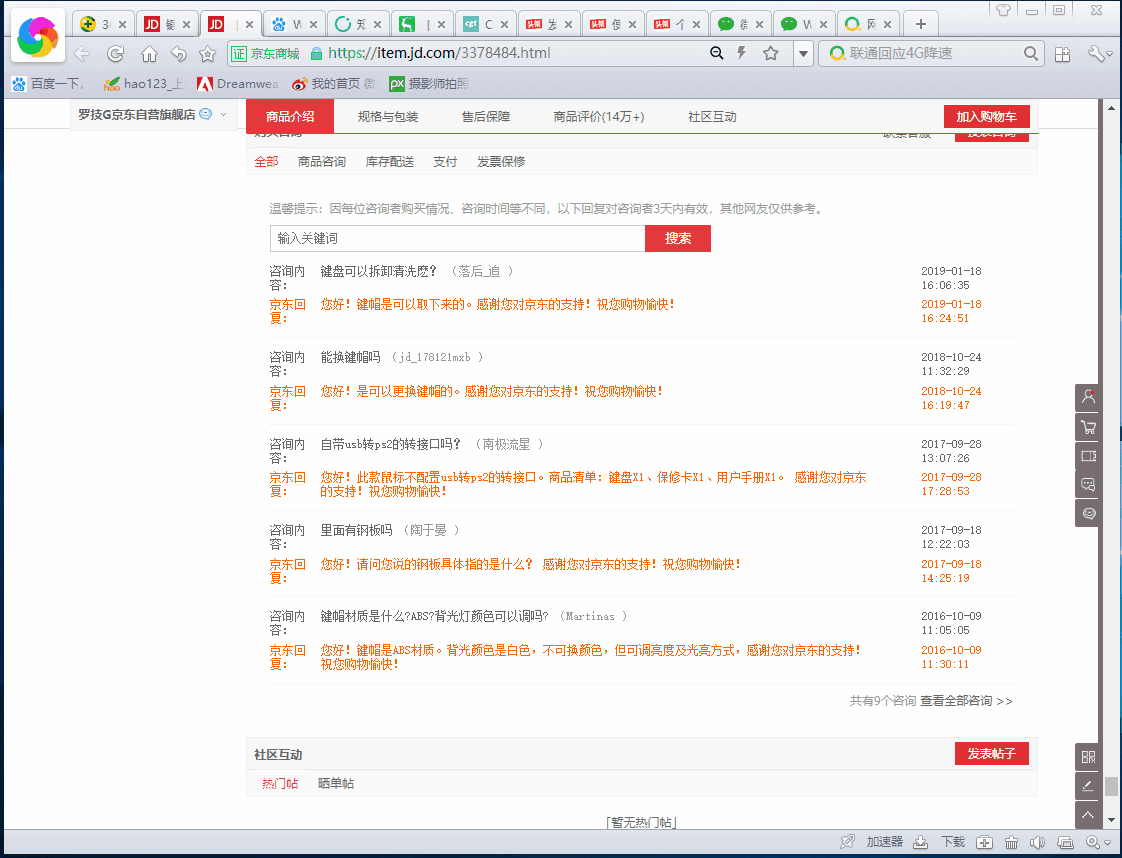
Task: Open the 摄影师拍照 bookmark
Action: coord(428,84)
